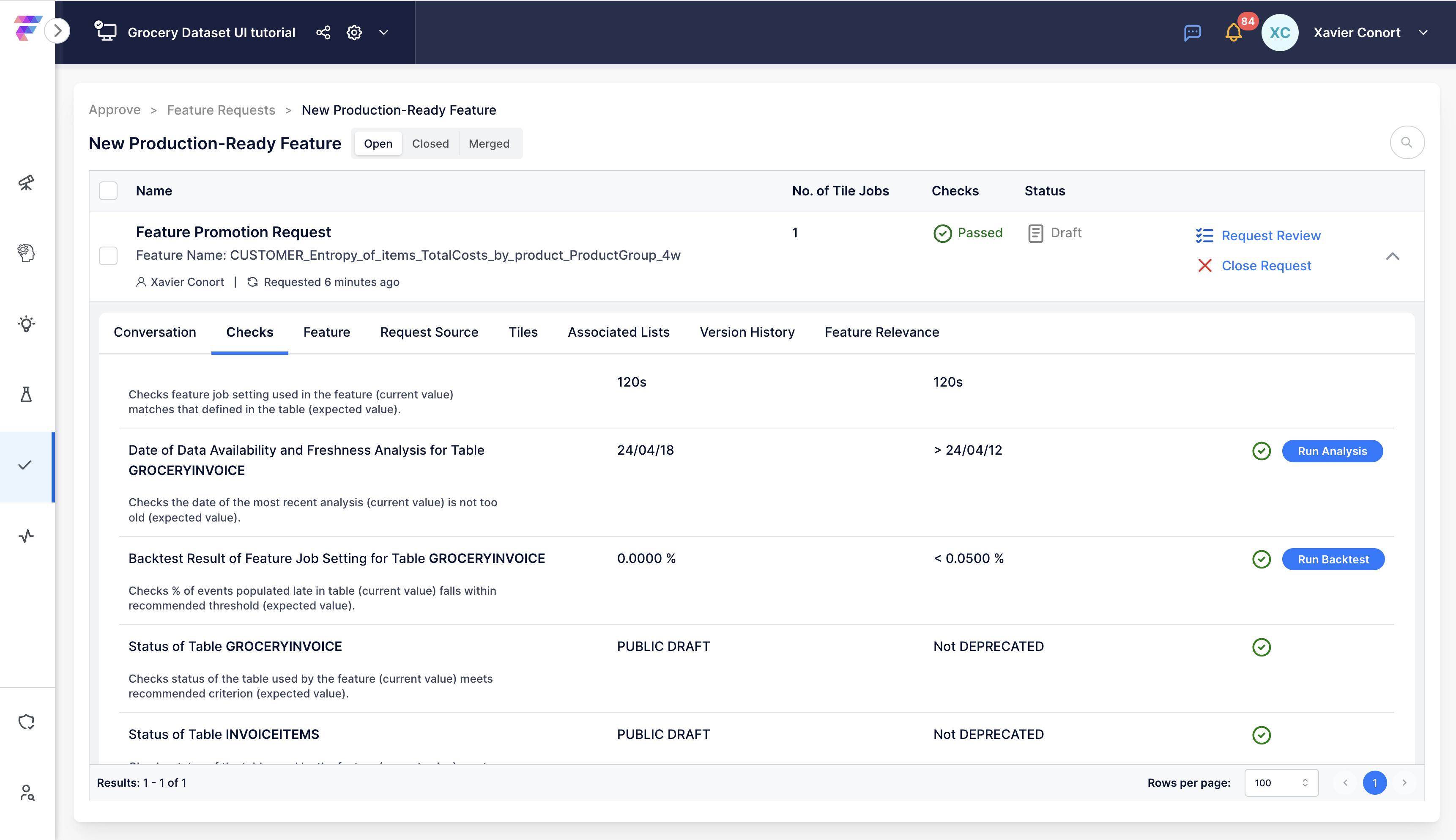The height and width of the screenshot is (840, 1456).
Task: Click the search magnifier button
Action: click(1407, 143)
